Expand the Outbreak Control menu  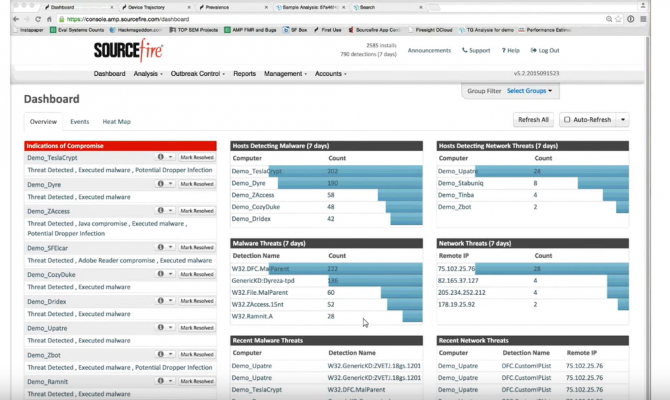coord(197,74)
